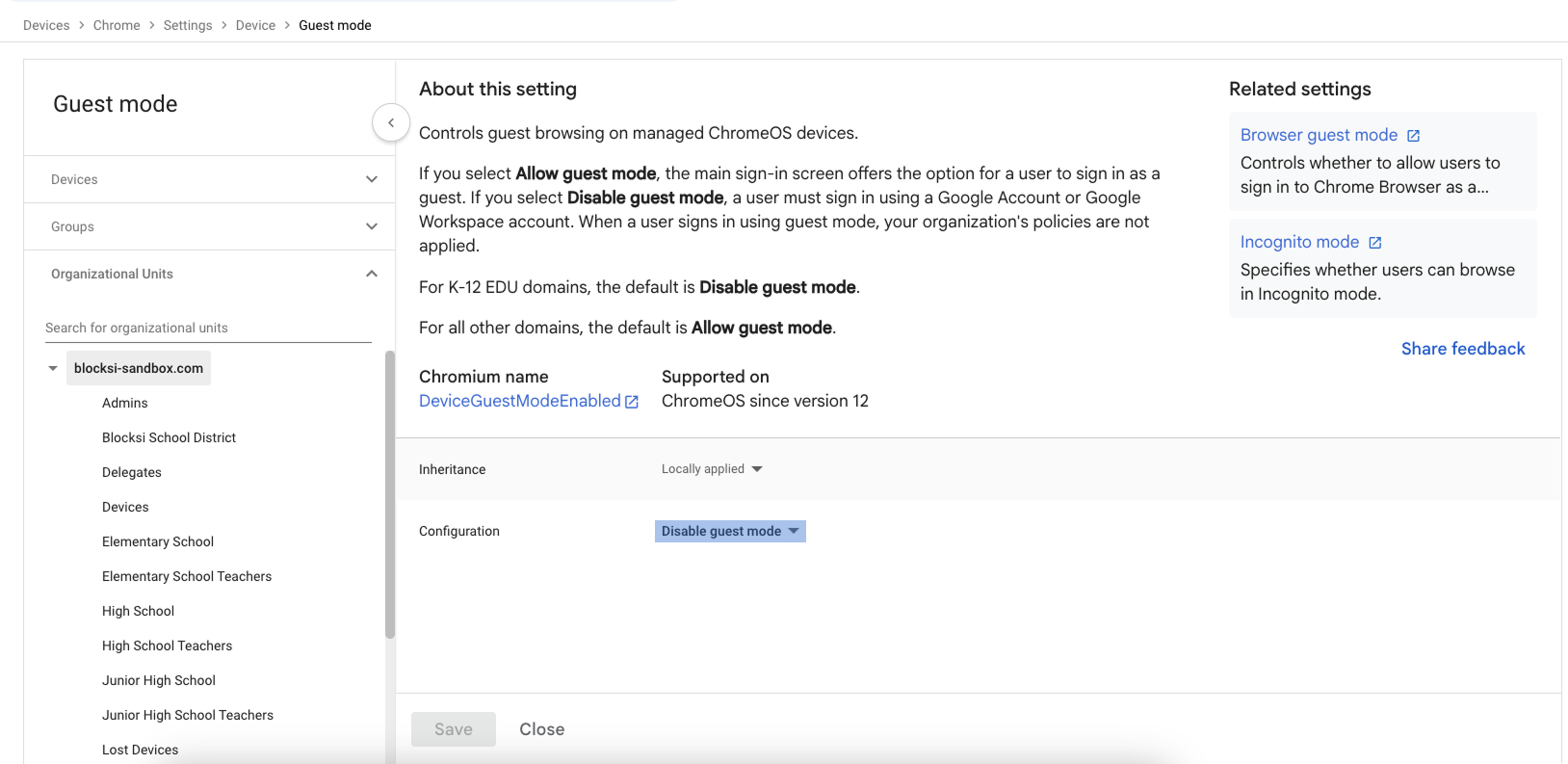Open the Locally applied inheritance dropdown
Viewport: 1568px width, 764px height.
coord(712,469)
